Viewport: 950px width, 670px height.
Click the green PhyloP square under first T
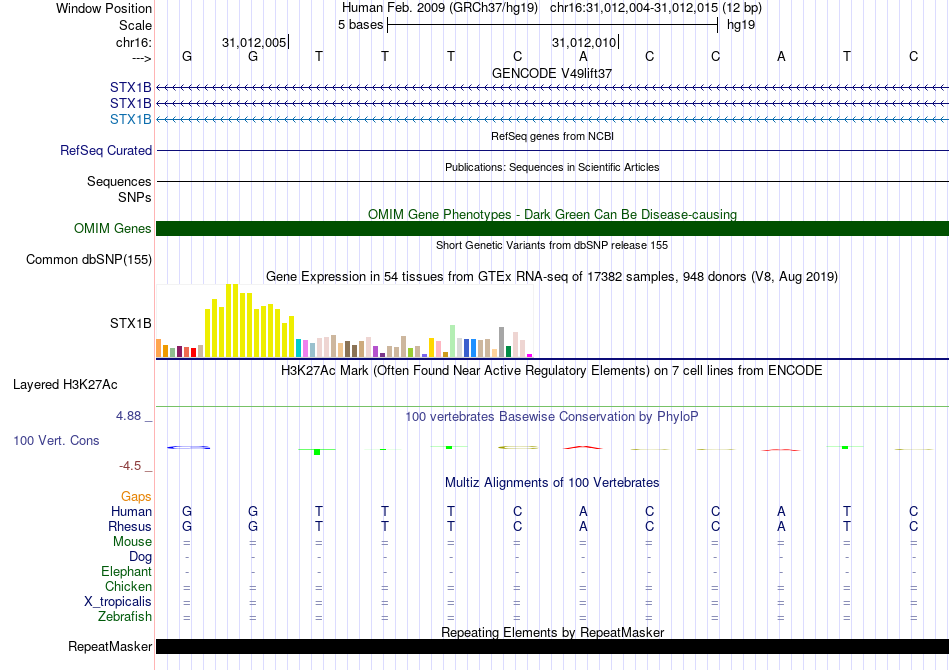point(317,452)
